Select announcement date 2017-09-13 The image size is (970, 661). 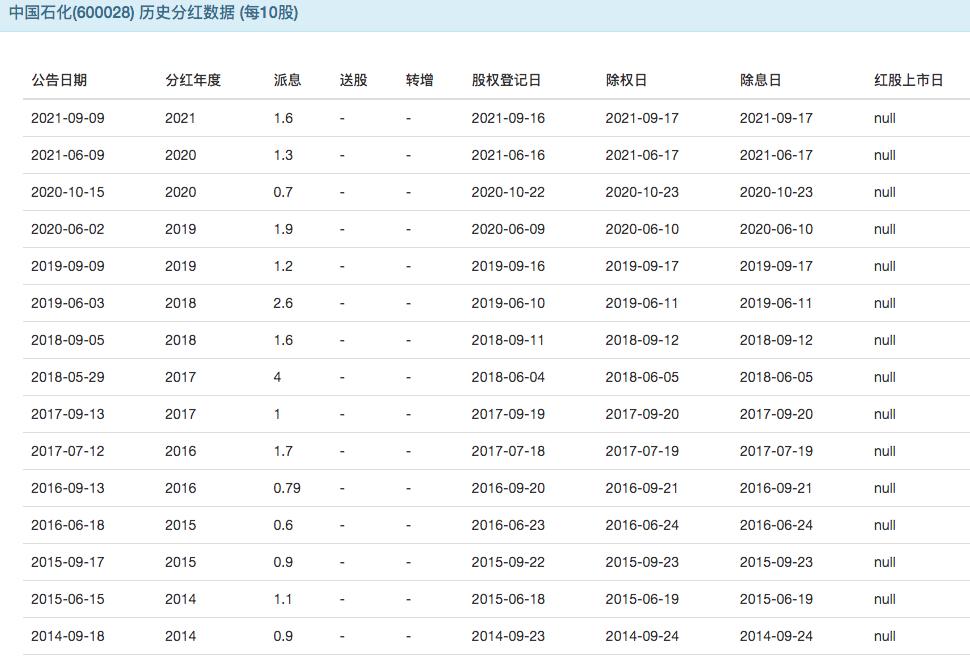point(68,414)
